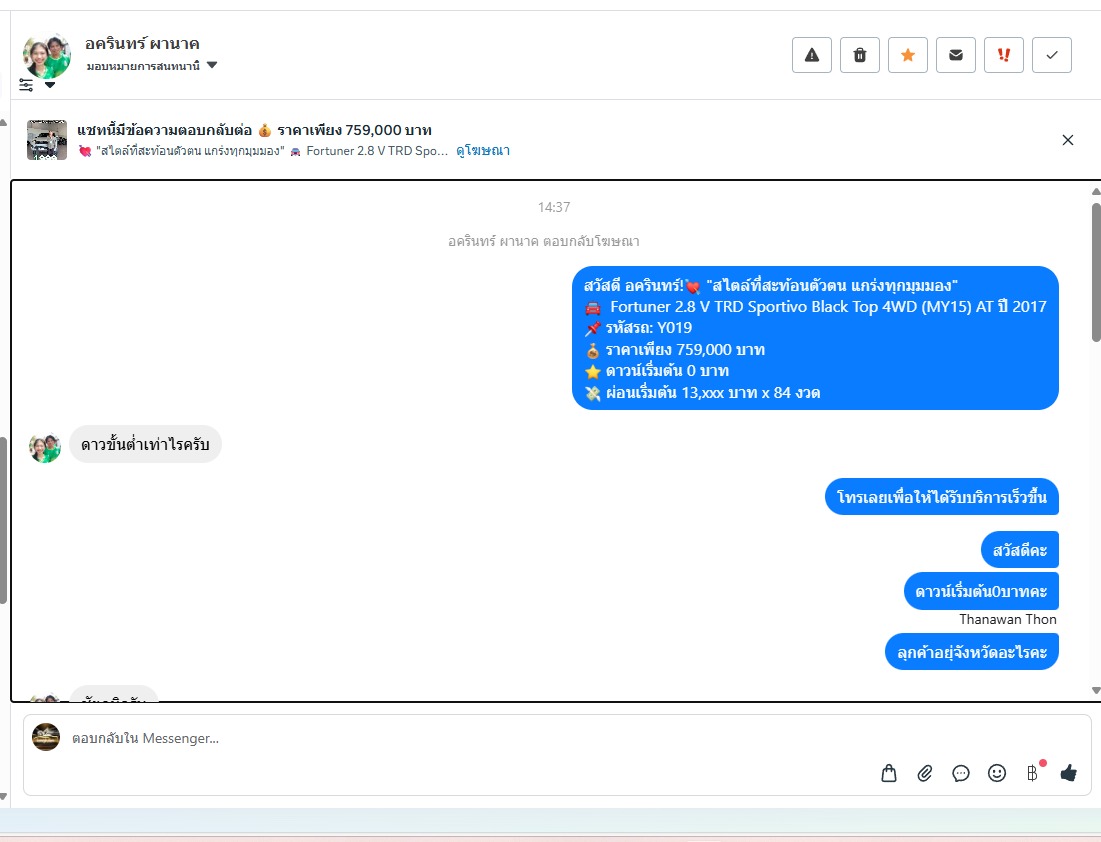Open saved replies speech bubble icon
The width and height of the screenshot is (1101, 842).
[961, 773]
